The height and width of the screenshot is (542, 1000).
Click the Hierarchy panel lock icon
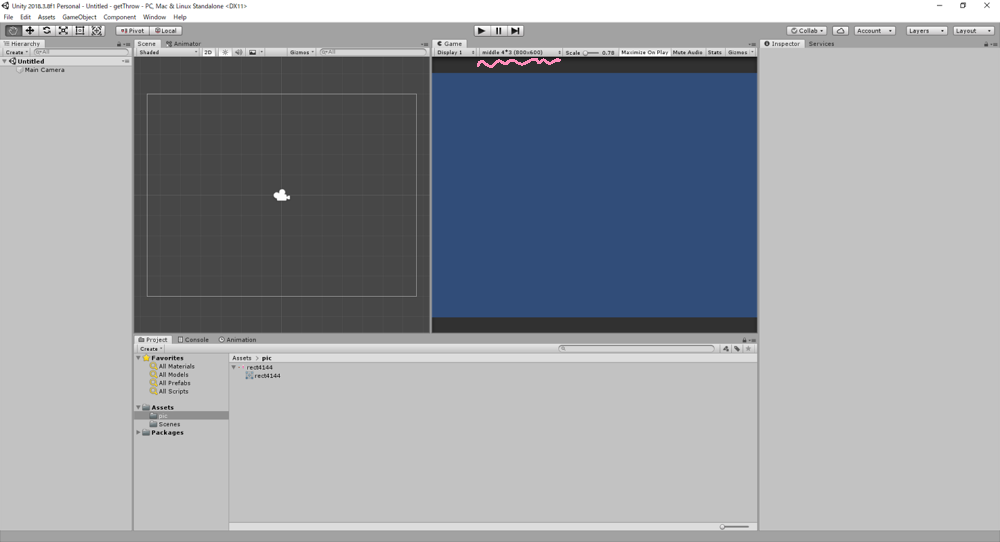(x=119, y=44)
